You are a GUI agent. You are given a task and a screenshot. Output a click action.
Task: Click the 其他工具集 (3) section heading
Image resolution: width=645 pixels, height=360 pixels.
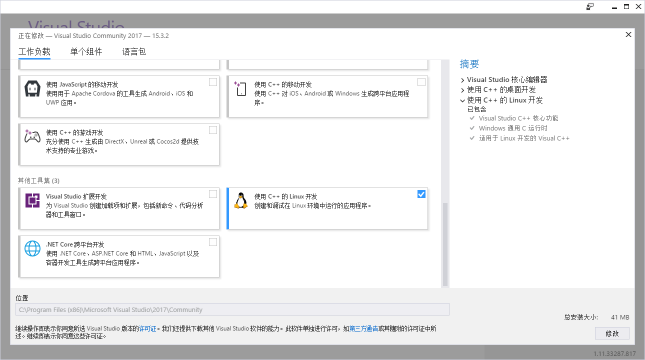tap(39, 181)
